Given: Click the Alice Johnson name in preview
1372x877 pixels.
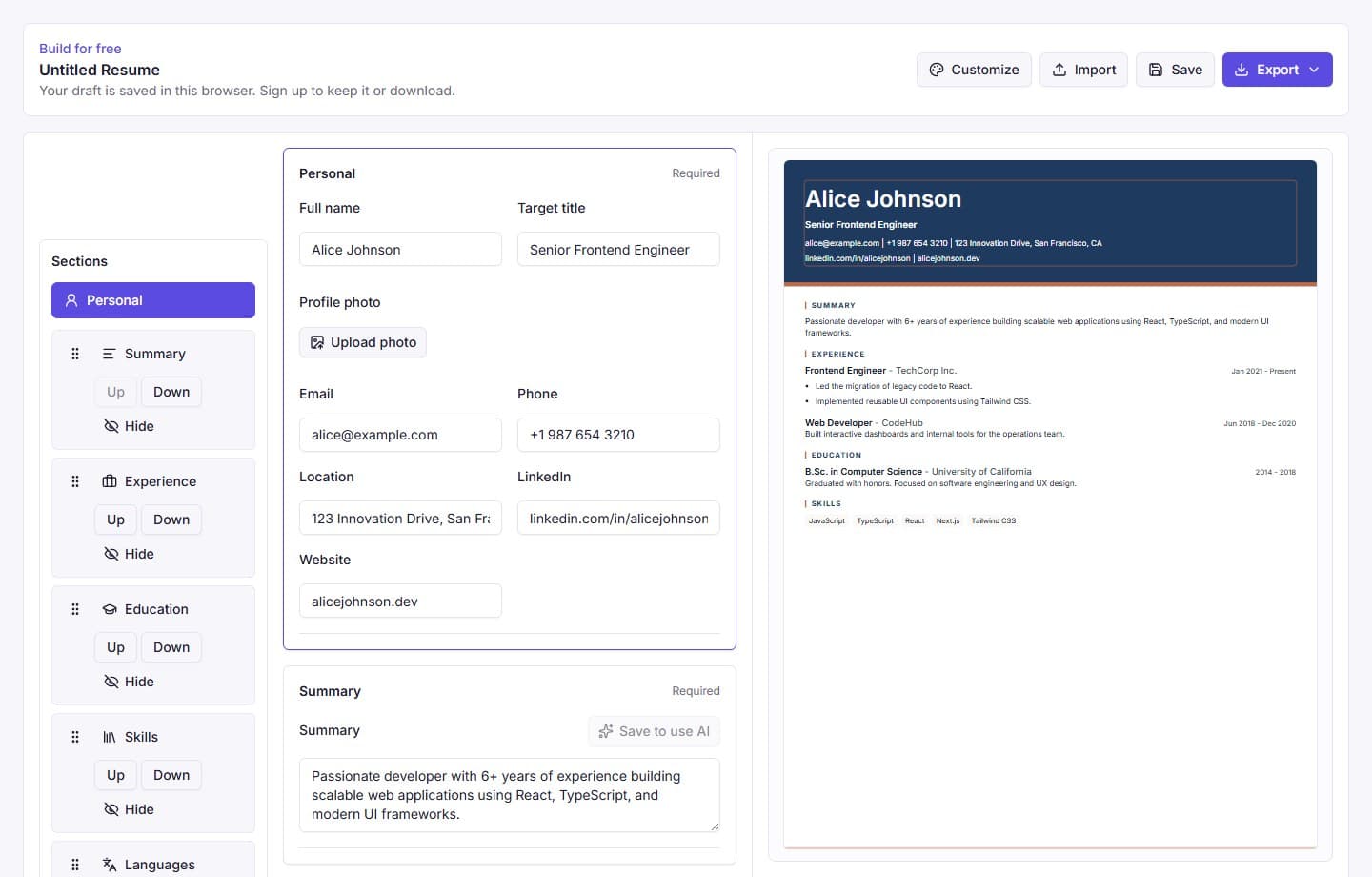Looking at the screenshot, I should [x=883, y=198].
